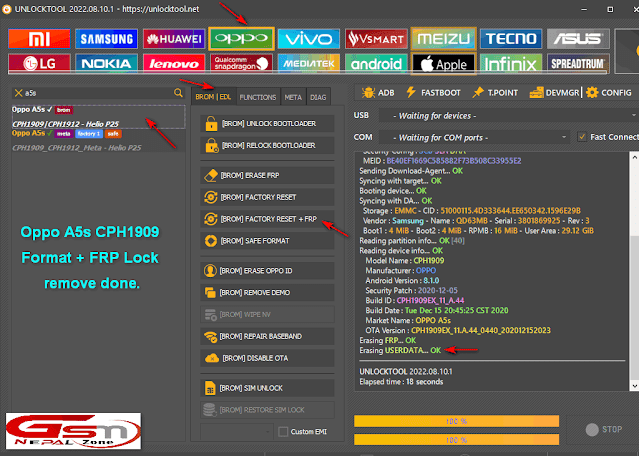Select the Oppo brand tile

(x=241, y=39)
